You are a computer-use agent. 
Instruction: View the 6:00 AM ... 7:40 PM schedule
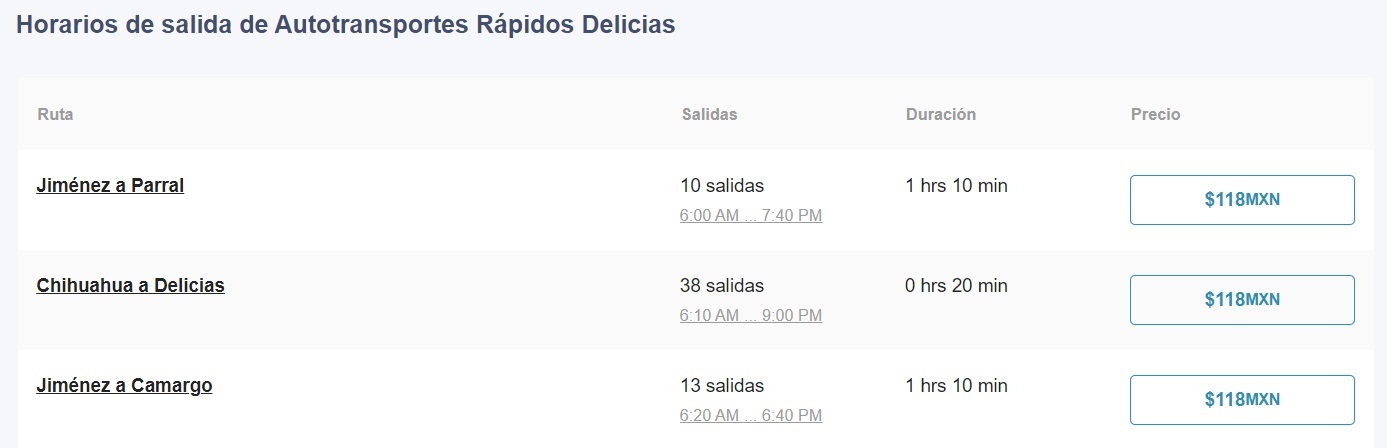(x=751, y=215)
